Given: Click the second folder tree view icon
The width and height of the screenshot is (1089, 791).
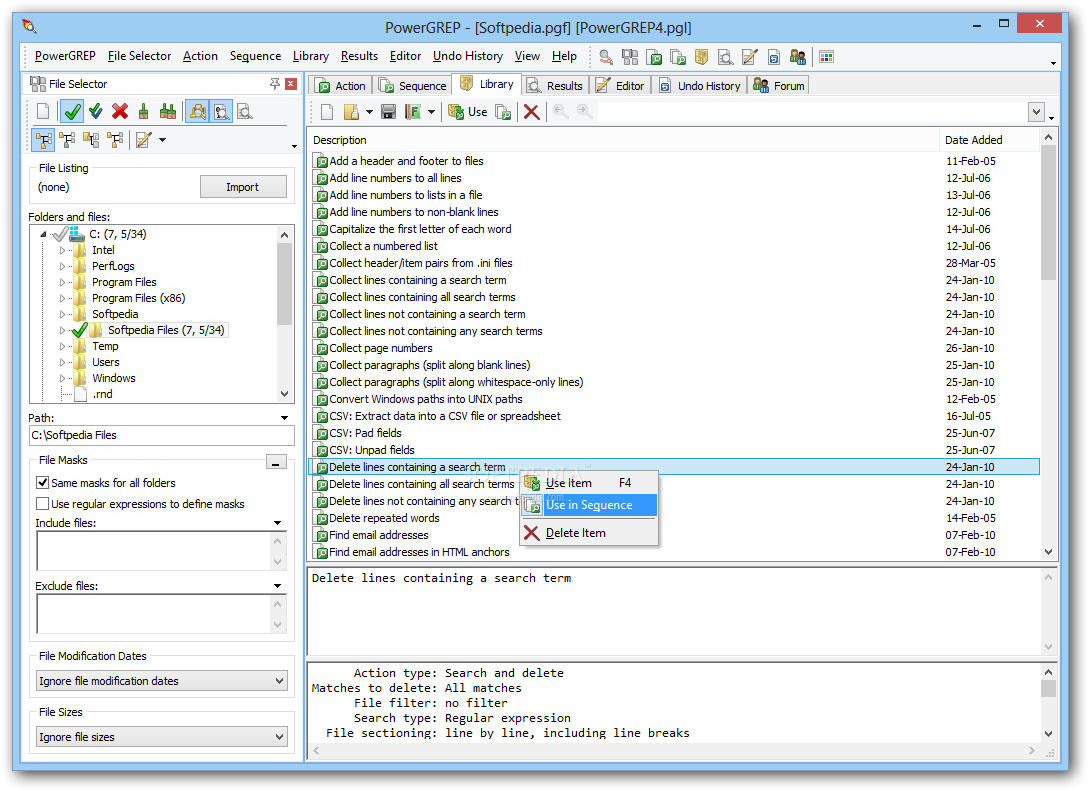Looking at the screenshot, I should [67, 140].
